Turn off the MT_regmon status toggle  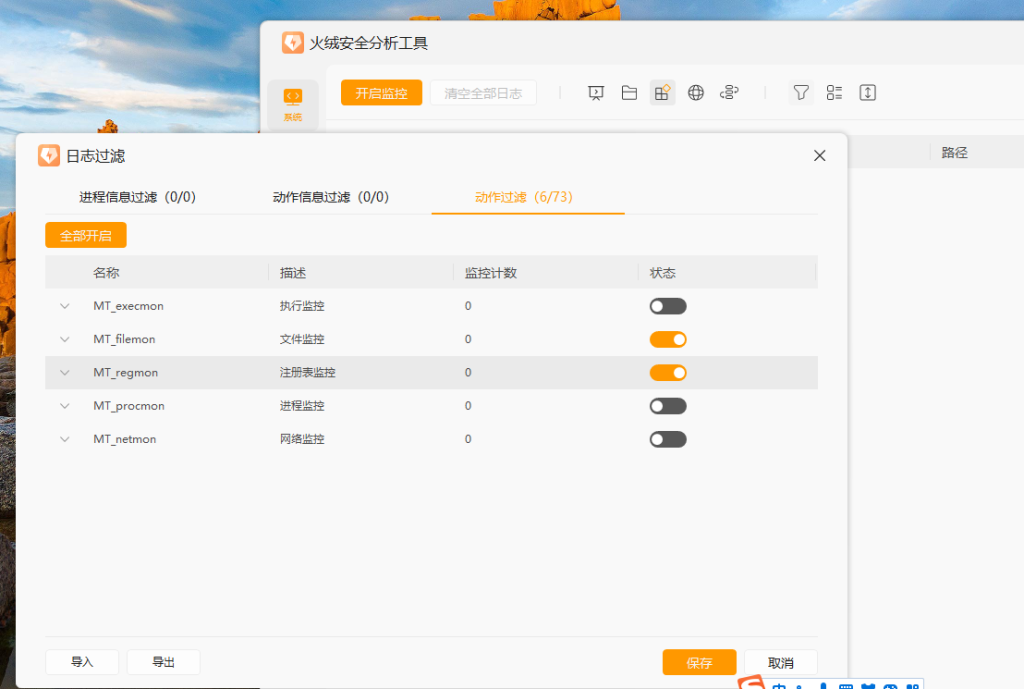tap(667, 373)
